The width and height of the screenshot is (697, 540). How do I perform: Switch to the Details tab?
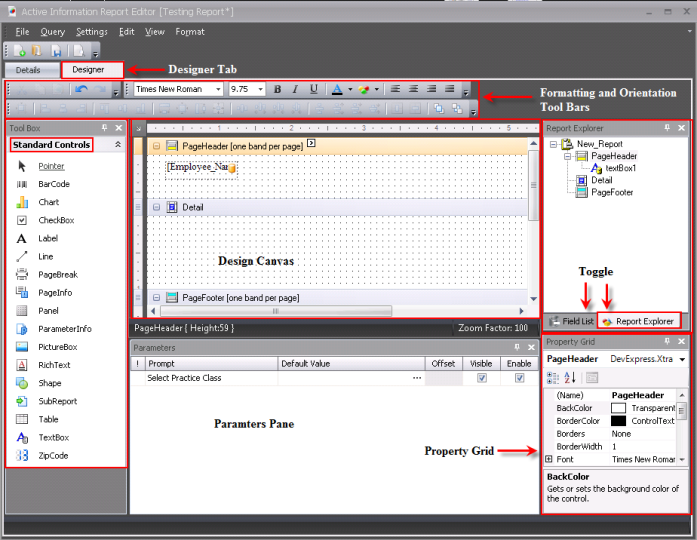[x=28, y=70]
